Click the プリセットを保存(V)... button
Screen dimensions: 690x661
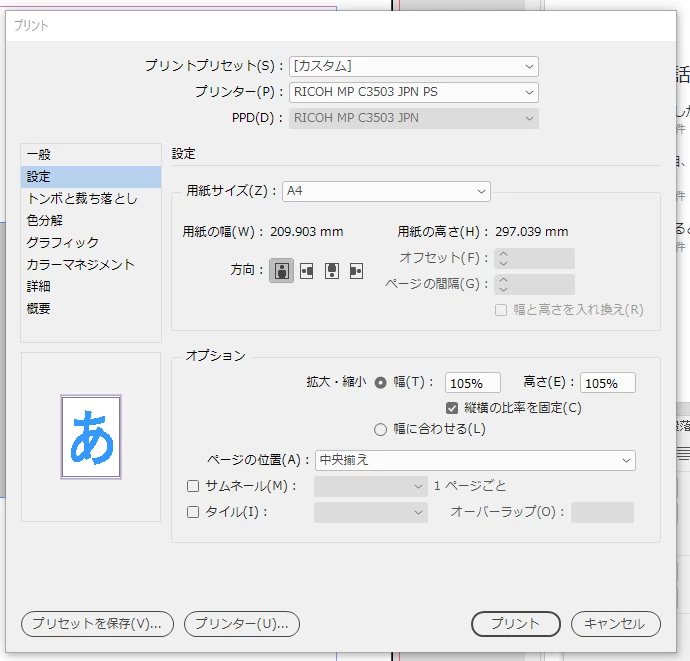[x=97, y=624]
